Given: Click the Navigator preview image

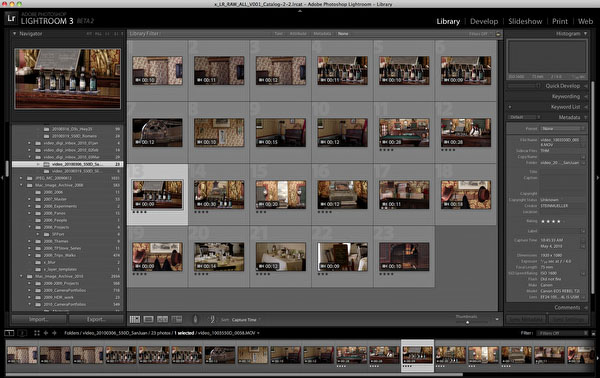Looking at the screenshot, I should coord(67,78).
